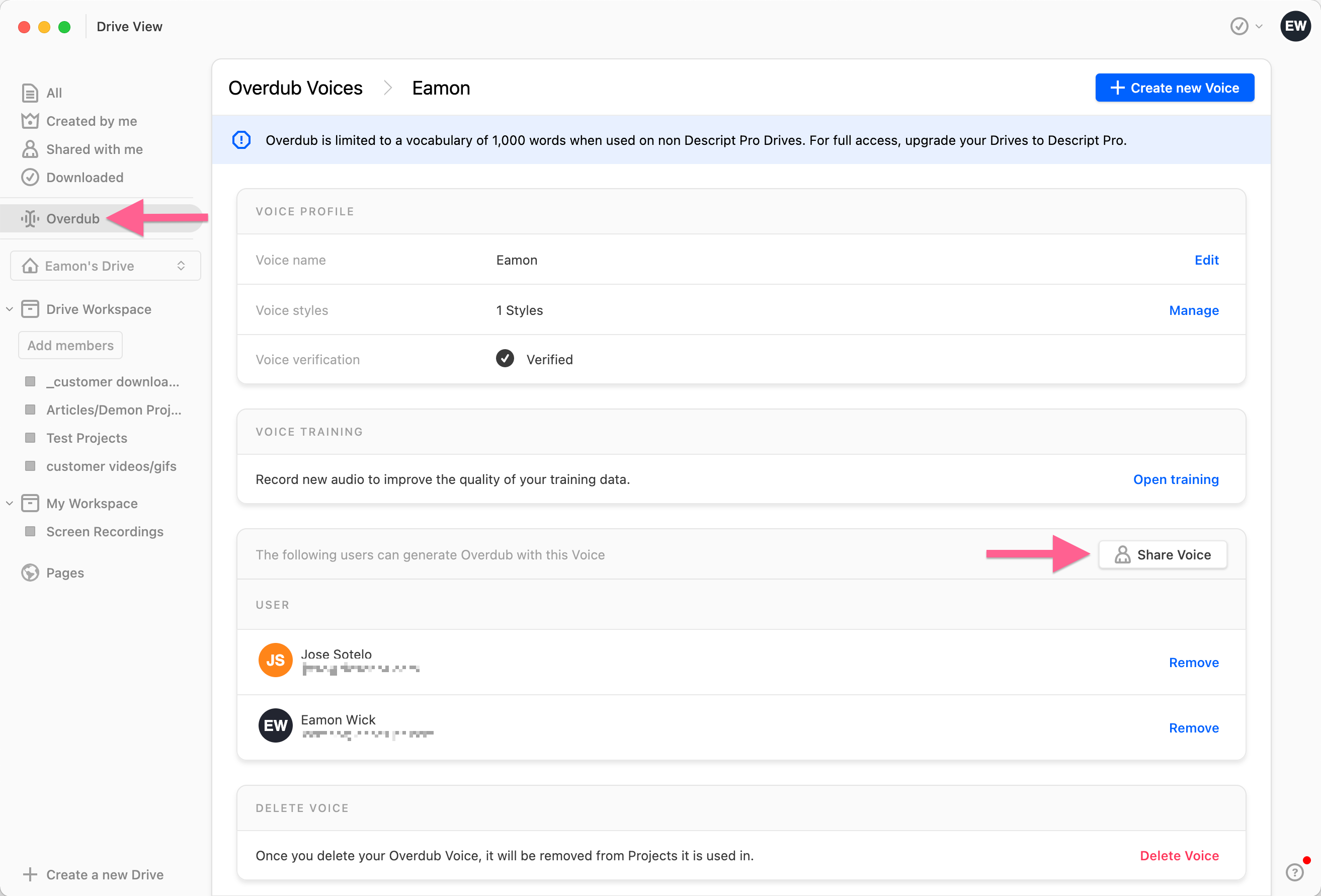1321x896 pixels.
Task: Manage voice styles
Action: (x=1194, y=310)
